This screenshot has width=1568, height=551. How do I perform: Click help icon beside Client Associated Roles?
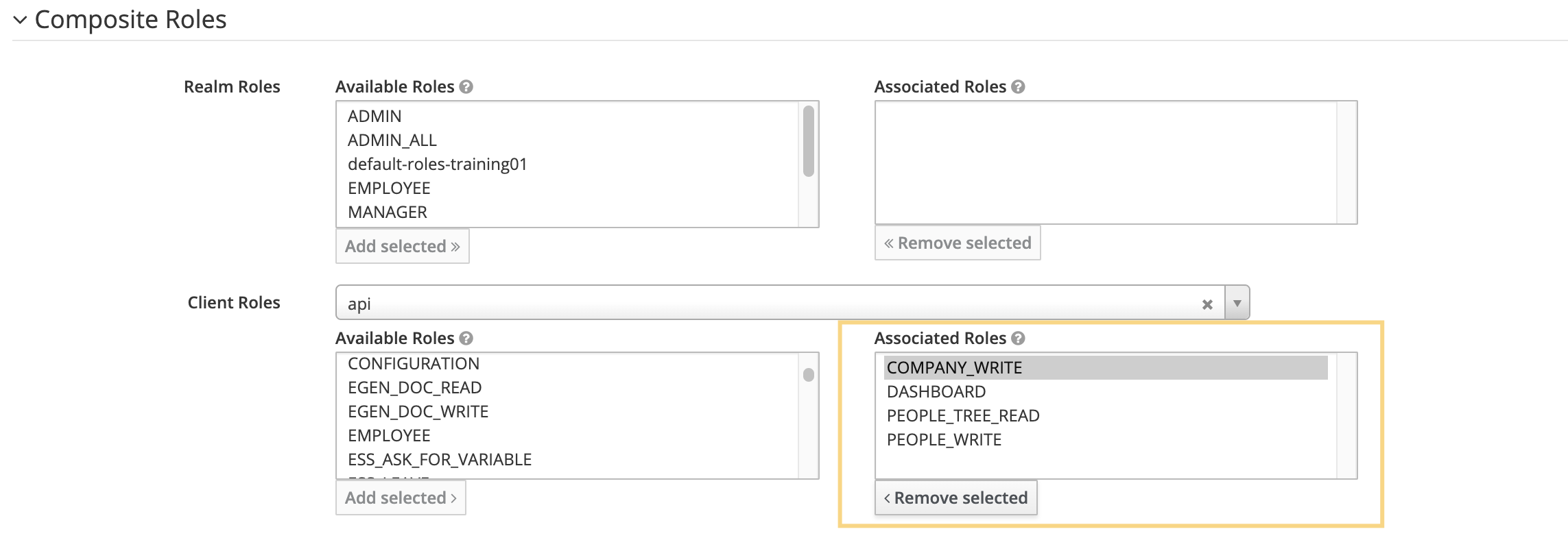tap(1019, 339)
